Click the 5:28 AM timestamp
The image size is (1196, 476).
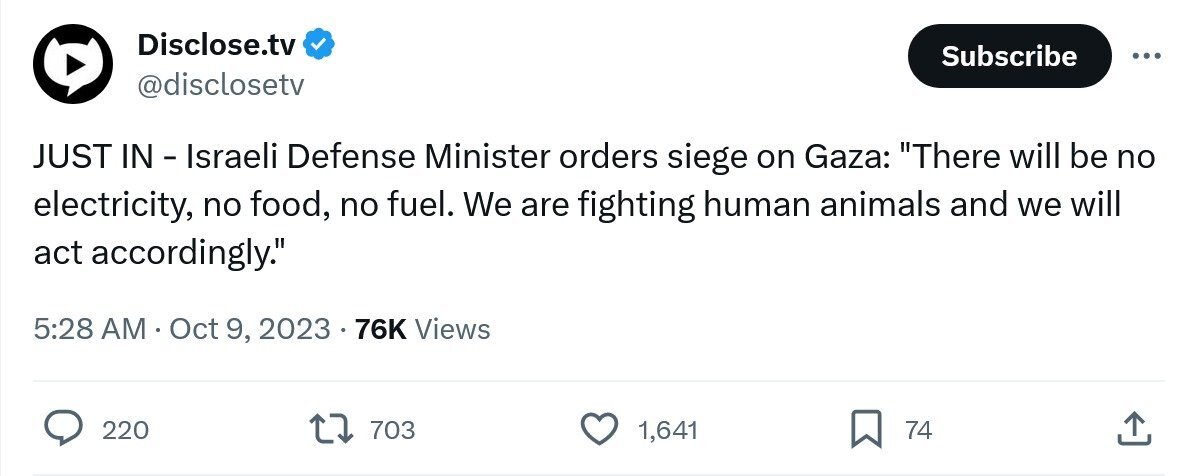[x=90, y=329]
